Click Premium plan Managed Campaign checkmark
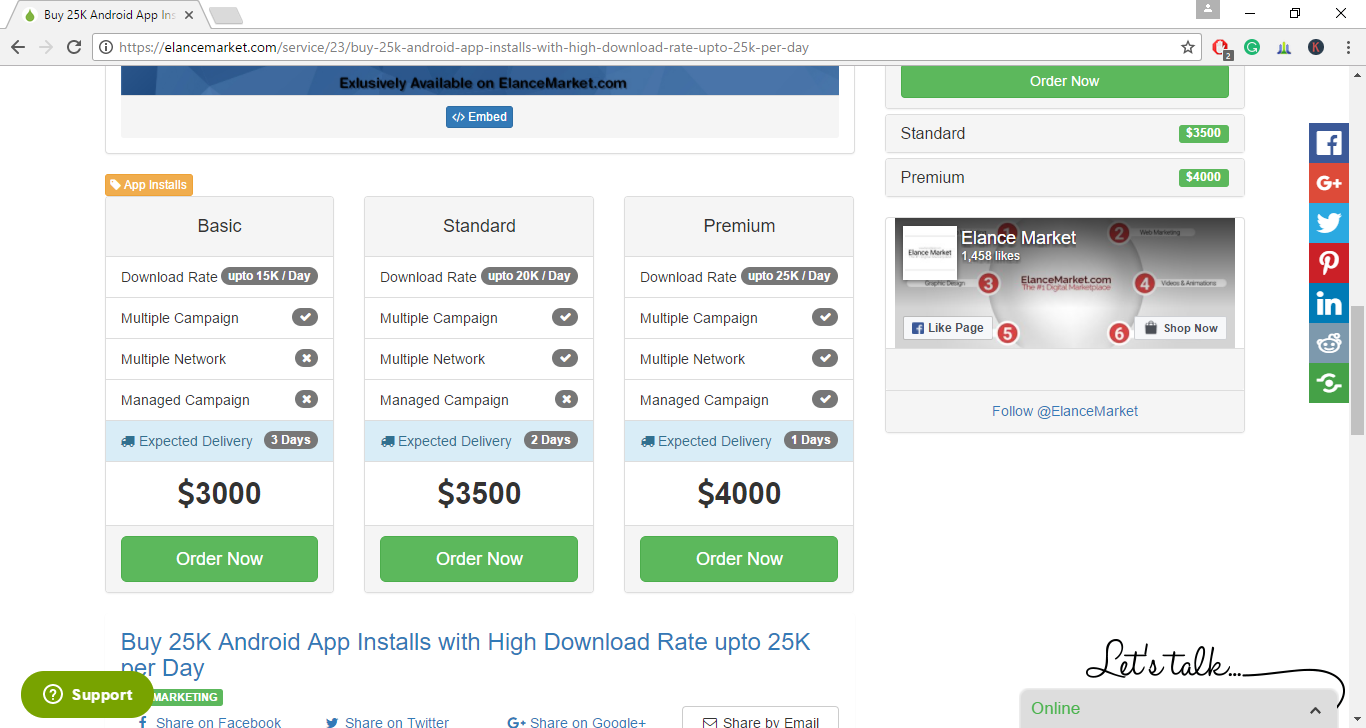Screen dimensions: 1366x728 (825, 400)
